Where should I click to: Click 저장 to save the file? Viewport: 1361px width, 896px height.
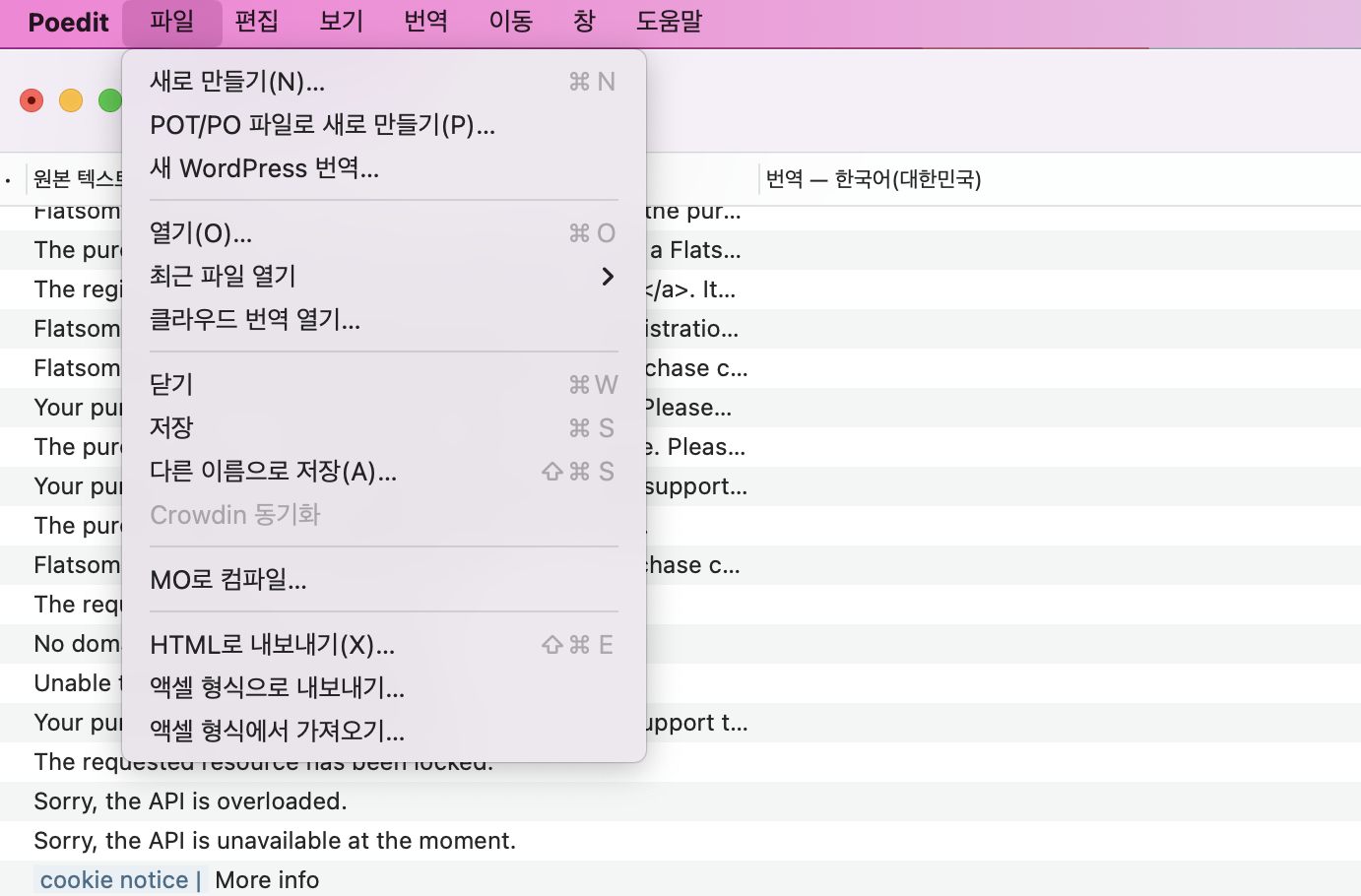(x=171, y=428)
